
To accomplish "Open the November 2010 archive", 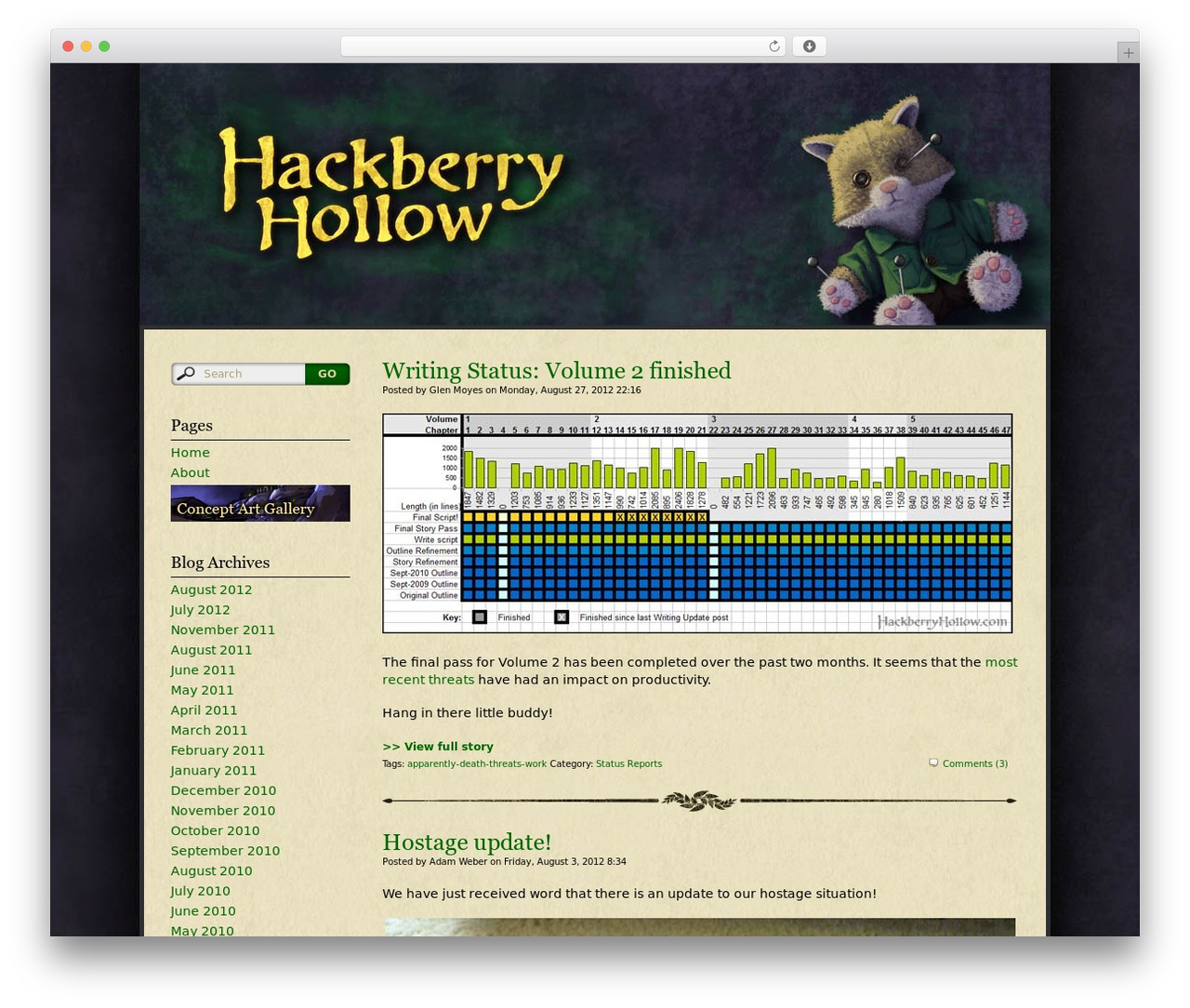I will click(x=222, y=811).
